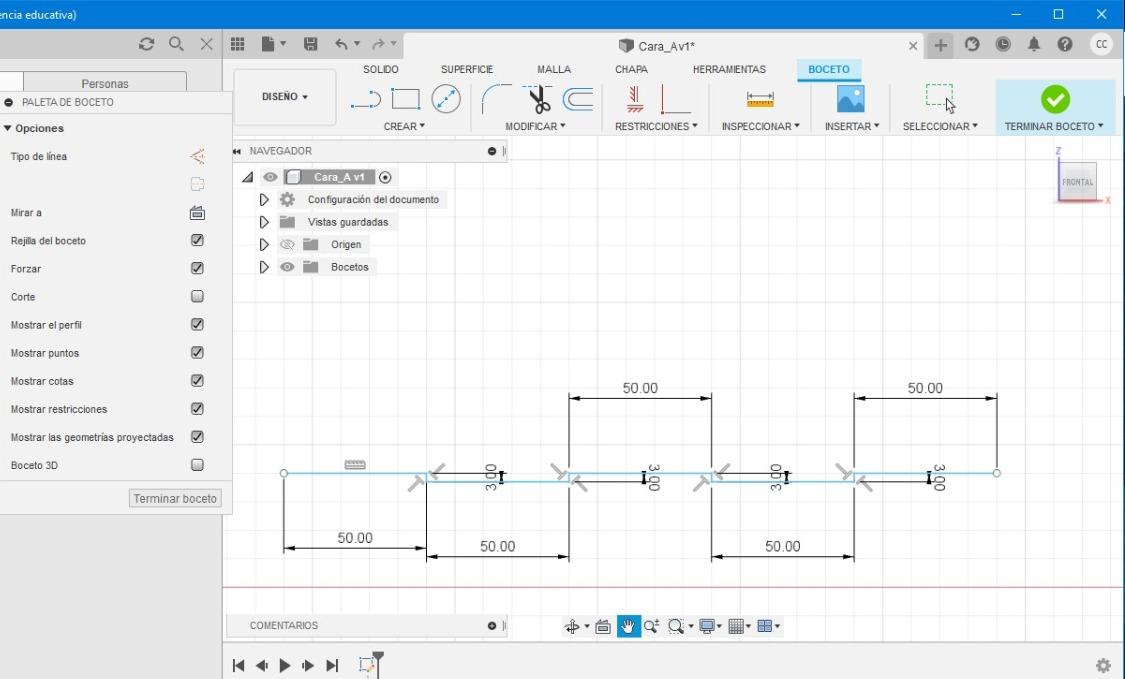Expand the Vistas guardadas node

(264, 222)
